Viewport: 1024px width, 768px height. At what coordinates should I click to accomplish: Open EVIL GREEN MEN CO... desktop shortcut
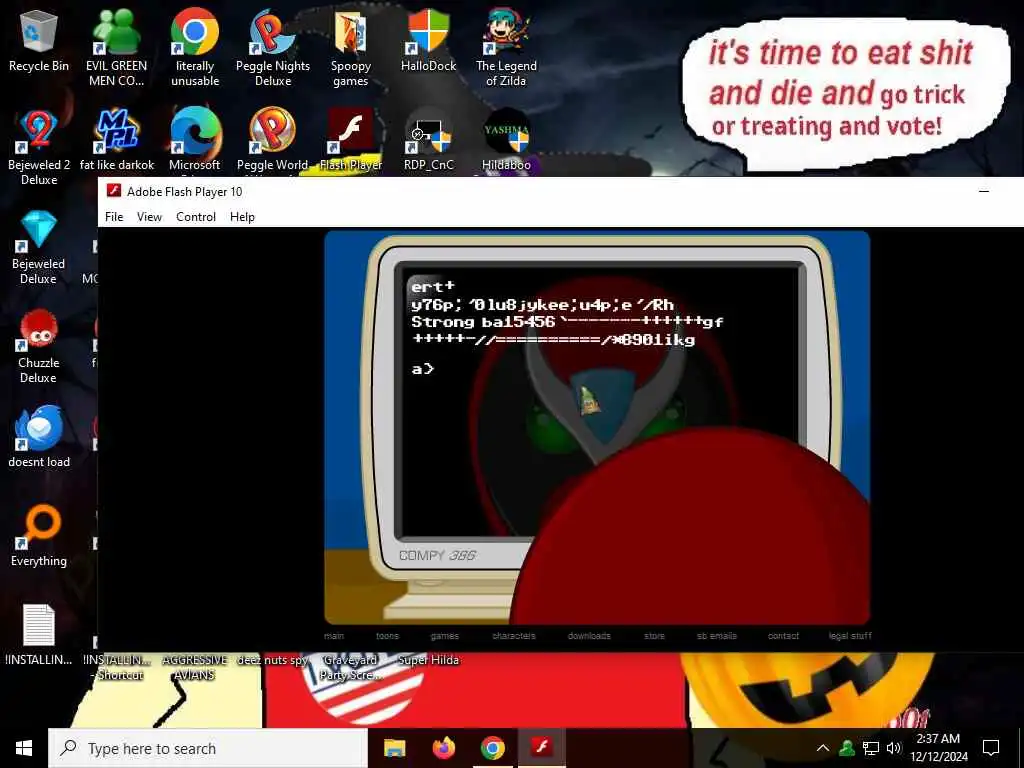coord(116,47)
